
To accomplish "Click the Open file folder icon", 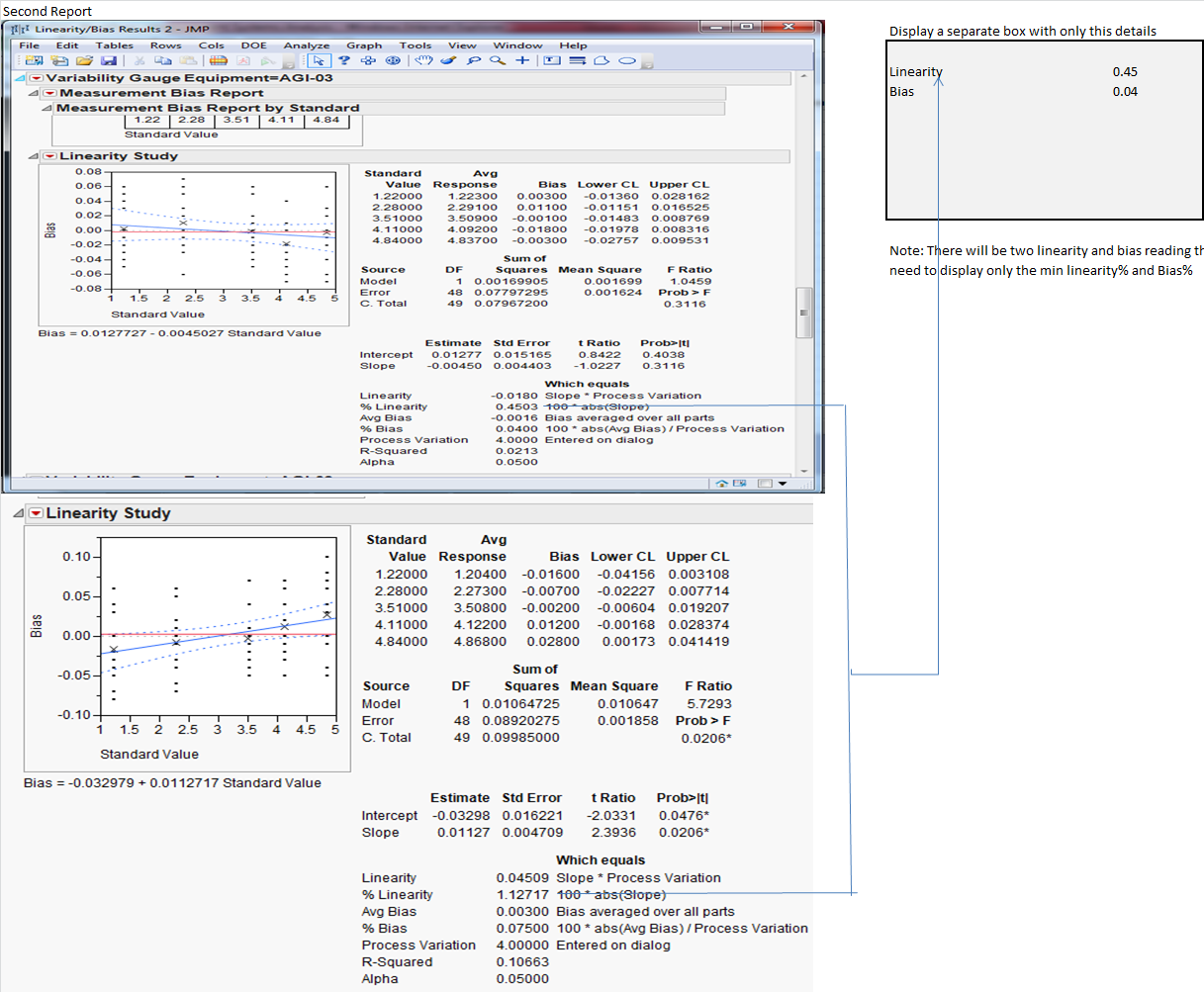I will [85, 60].
